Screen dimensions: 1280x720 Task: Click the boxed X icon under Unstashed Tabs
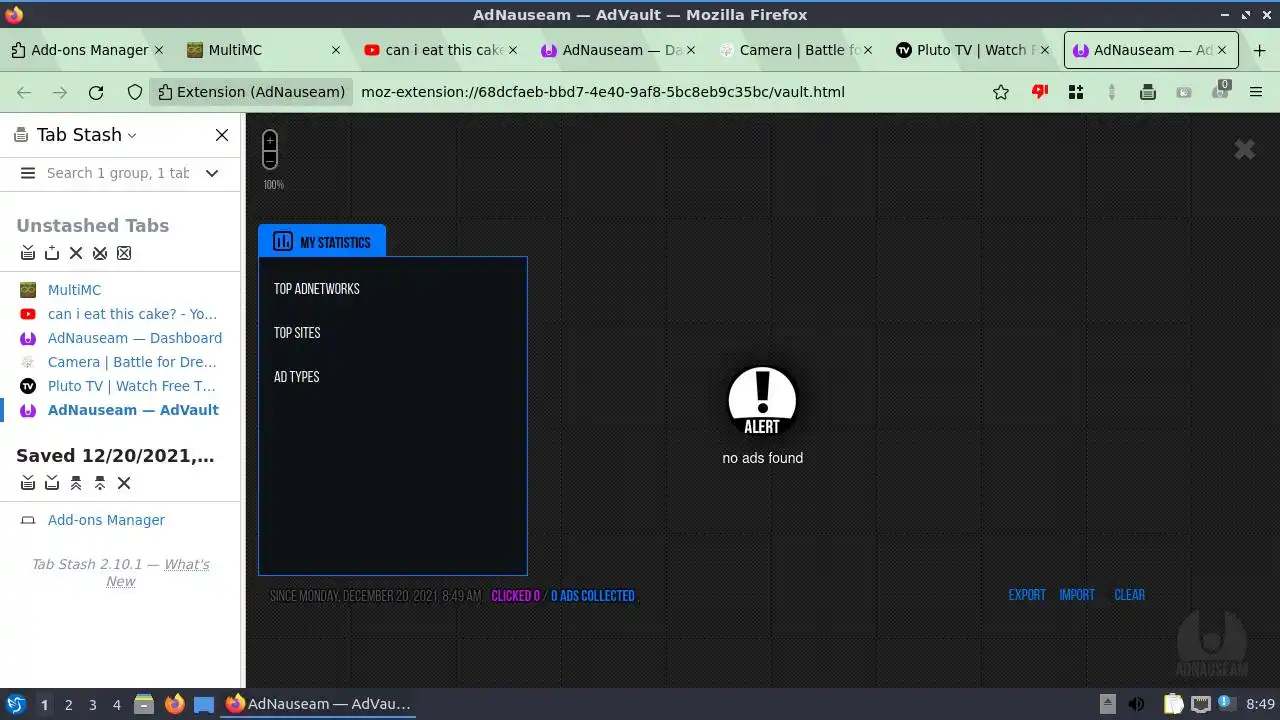[x=124, y=253]
